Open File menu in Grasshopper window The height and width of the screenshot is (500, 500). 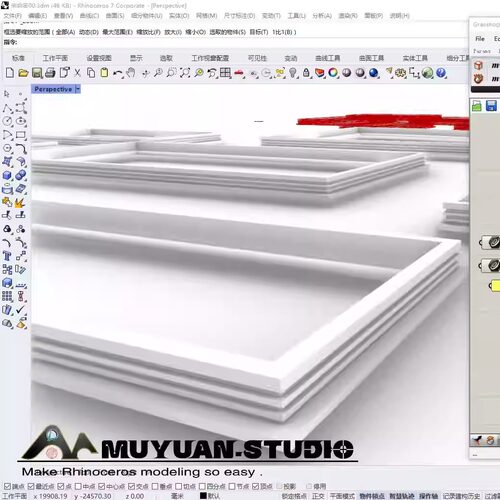(x=480, y=39)
